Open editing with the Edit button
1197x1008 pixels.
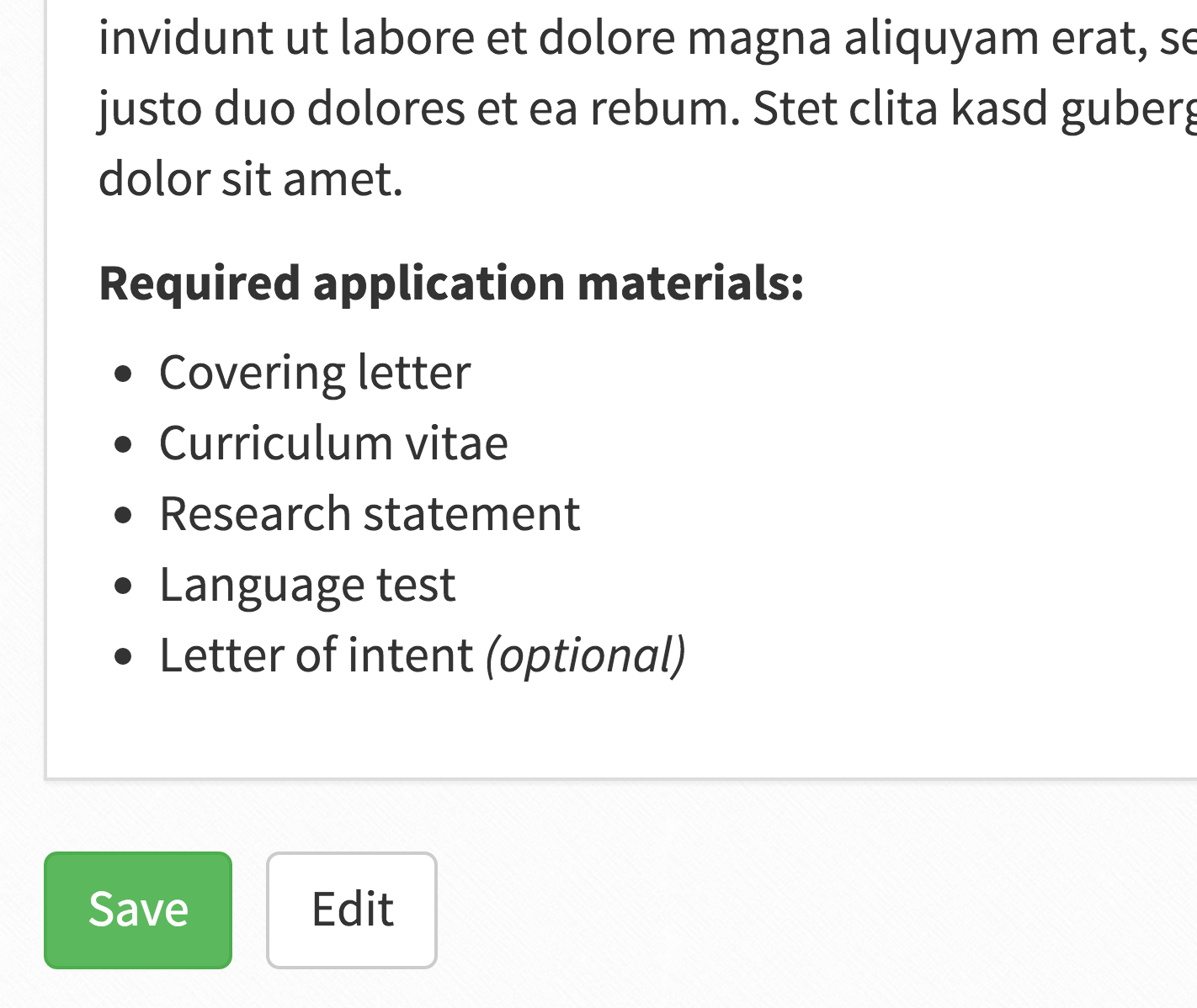click(x=352, y=910)
